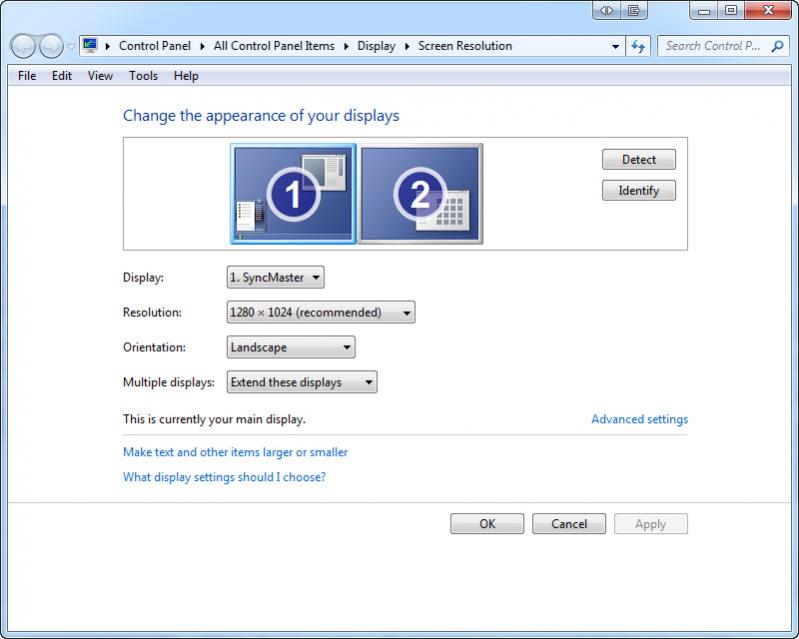Open the Help menu
799x639 pixels.
tap(186, 76)
